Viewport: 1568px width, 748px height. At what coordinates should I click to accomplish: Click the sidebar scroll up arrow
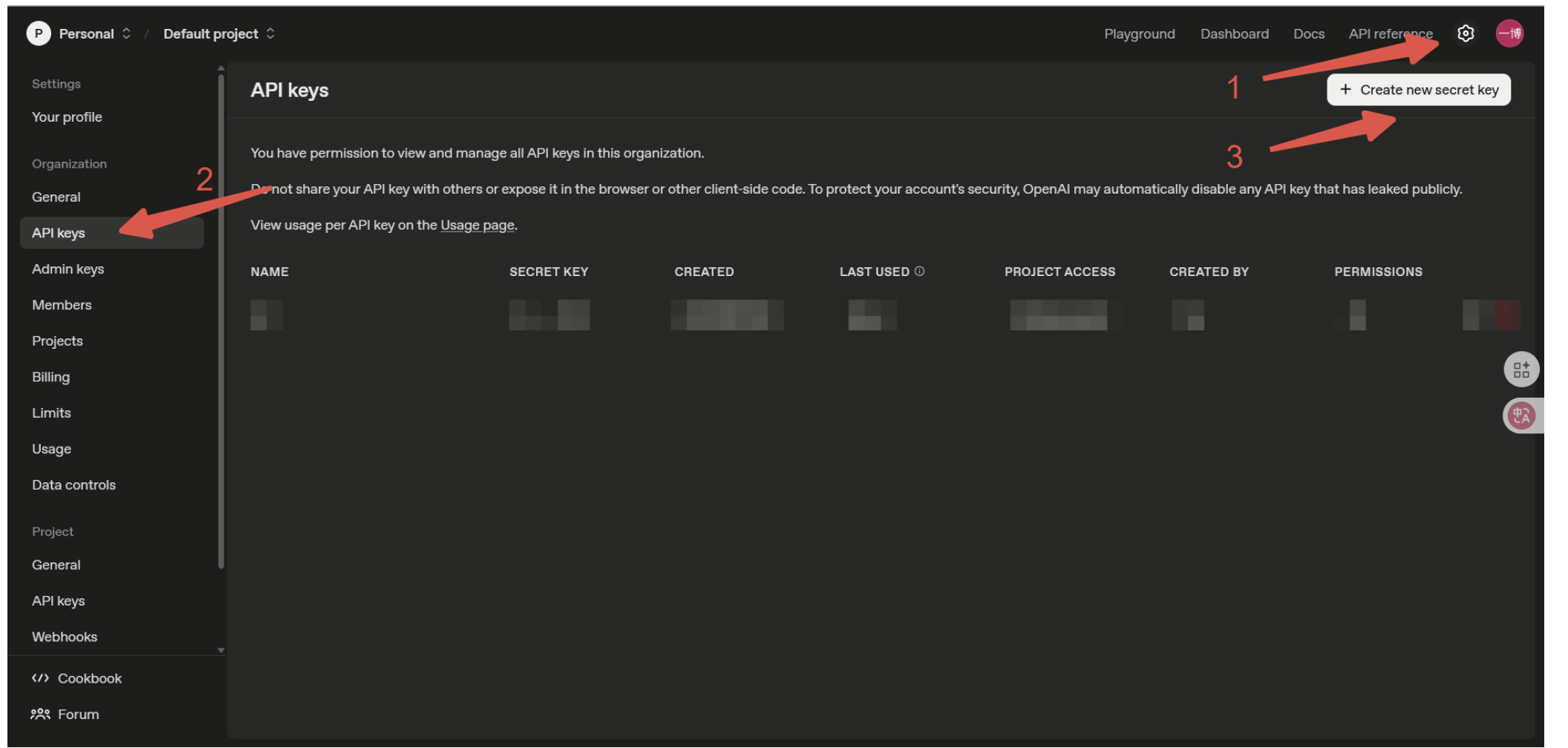click(x=221, y=68)
